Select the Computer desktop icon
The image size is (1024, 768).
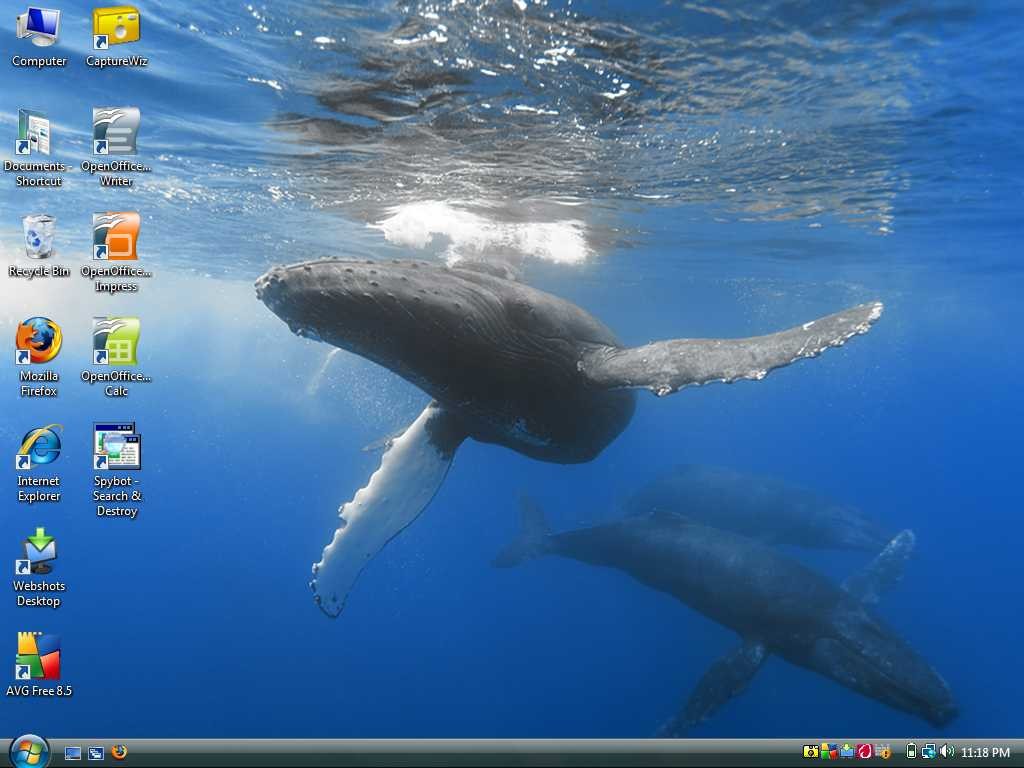39,36
